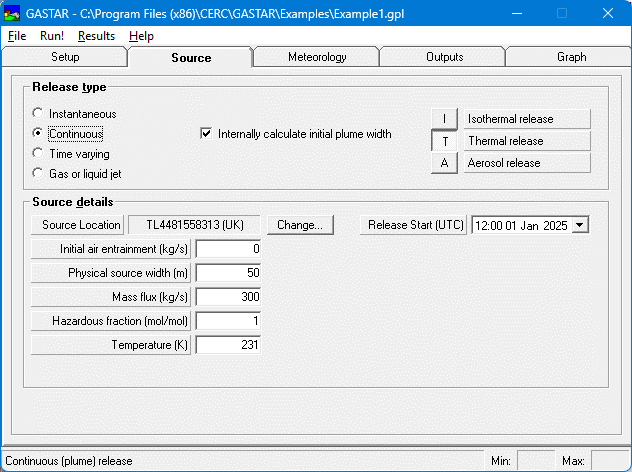632x472 pixels.
Task: Switch to the Meteorology tab
Action: pyautogui.click(x=317, y=57)
